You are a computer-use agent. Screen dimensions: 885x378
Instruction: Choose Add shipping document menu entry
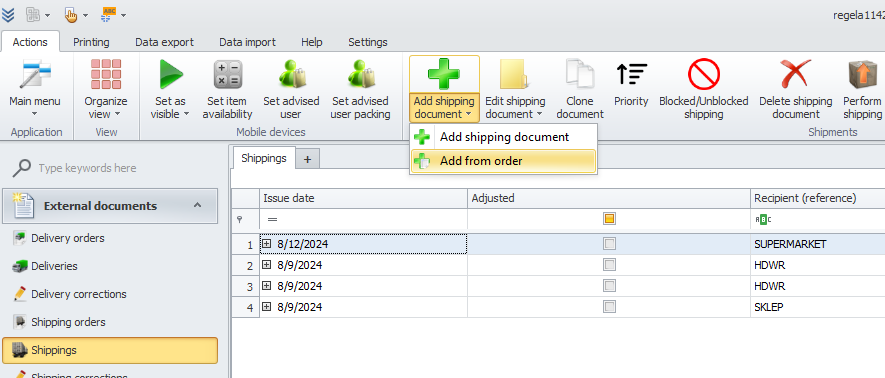coord(503,137)
